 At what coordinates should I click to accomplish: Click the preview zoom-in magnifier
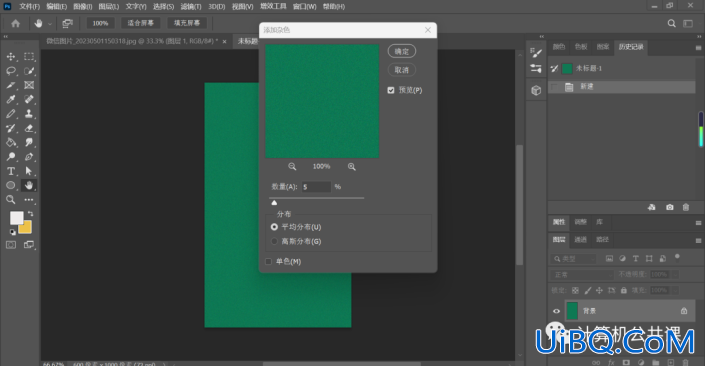[x=352, y=167]
